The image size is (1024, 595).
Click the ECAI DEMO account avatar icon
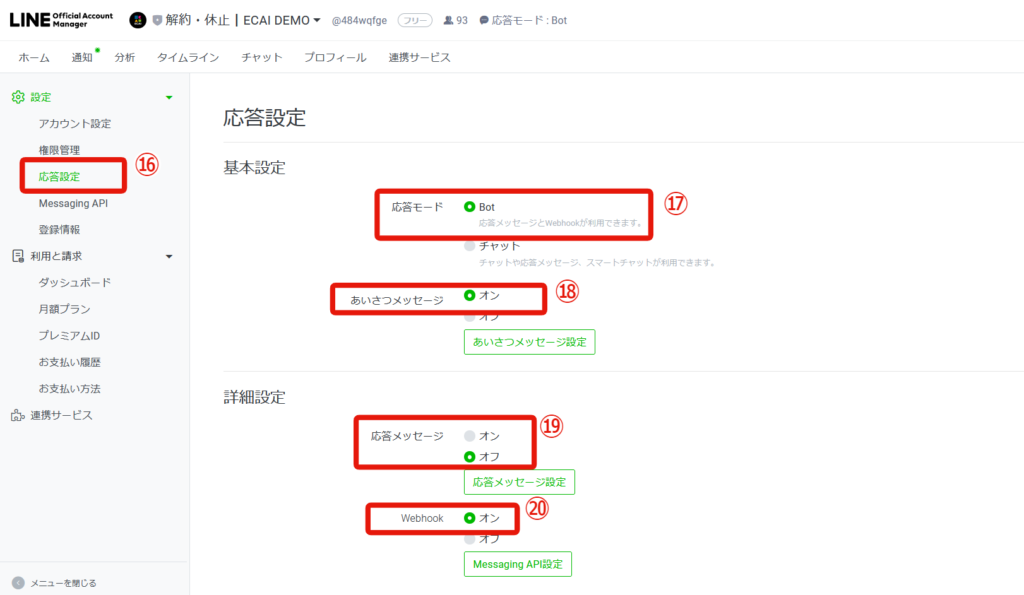pyautogui.click(x=138, y=20)
